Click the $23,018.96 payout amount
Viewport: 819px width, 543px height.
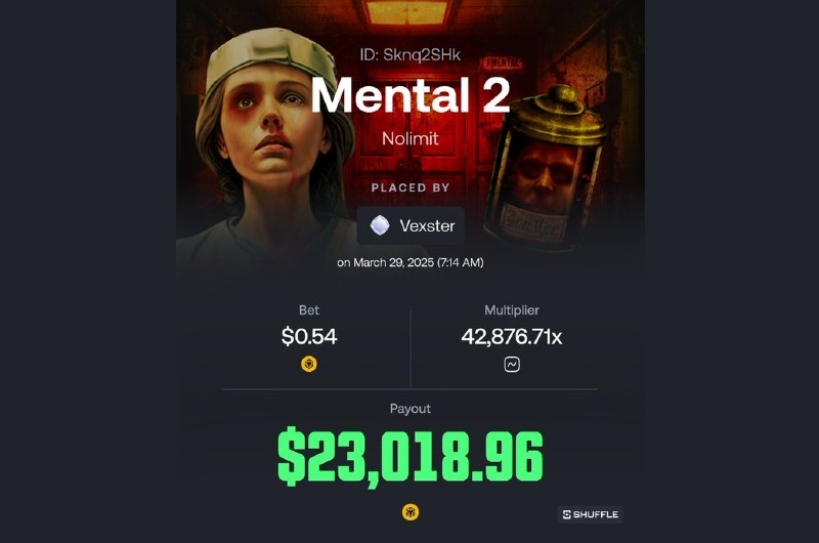410,456
